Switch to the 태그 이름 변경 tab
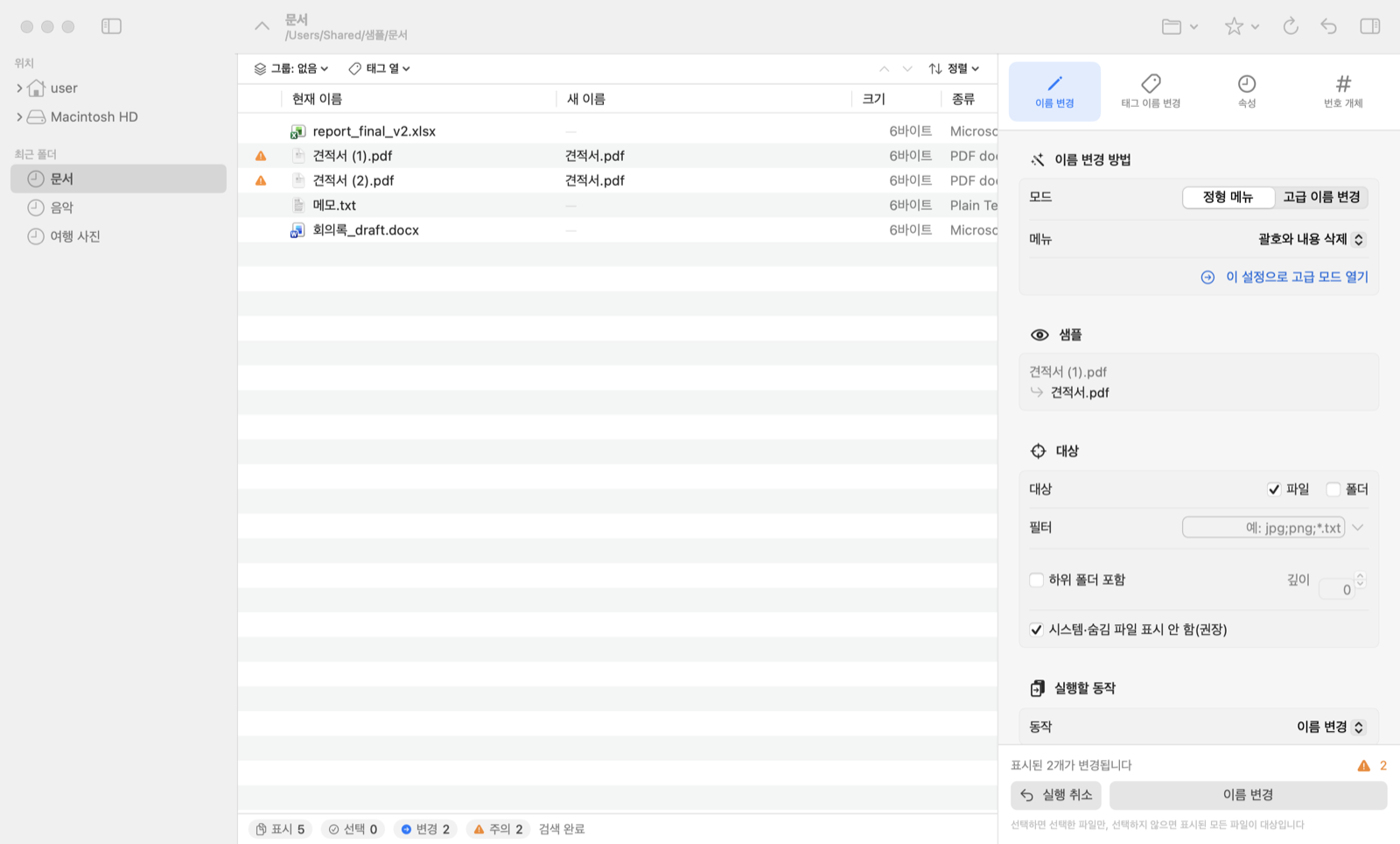Screen dimensions: 1400x844 pyautogui.click(x=1151, y=91)
